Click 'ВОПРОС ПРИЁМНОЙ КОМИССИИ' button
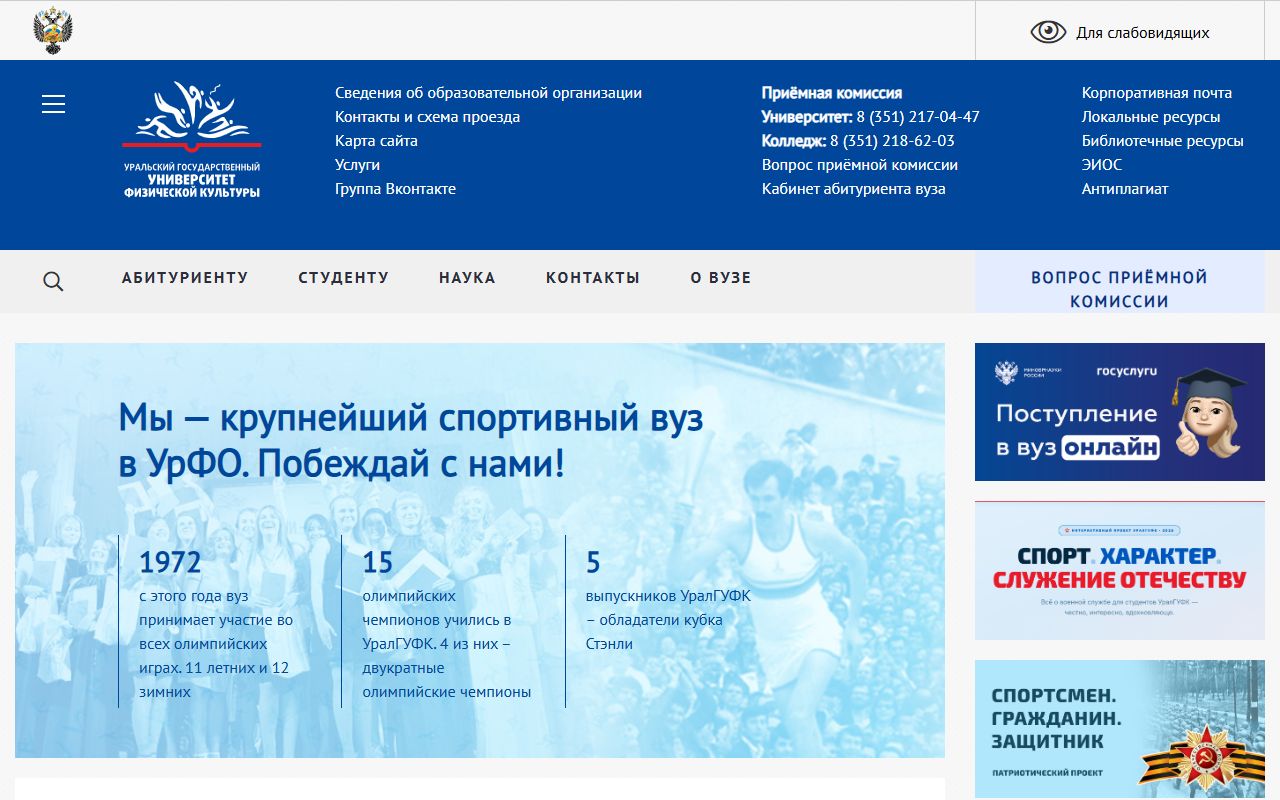 [x=1119, y=282]
